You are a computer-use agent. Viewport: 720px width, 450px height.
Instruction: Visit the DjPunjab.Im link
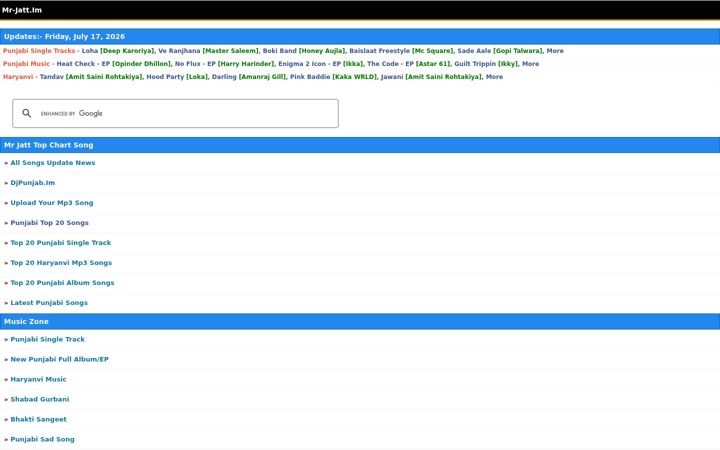[33, 183]
